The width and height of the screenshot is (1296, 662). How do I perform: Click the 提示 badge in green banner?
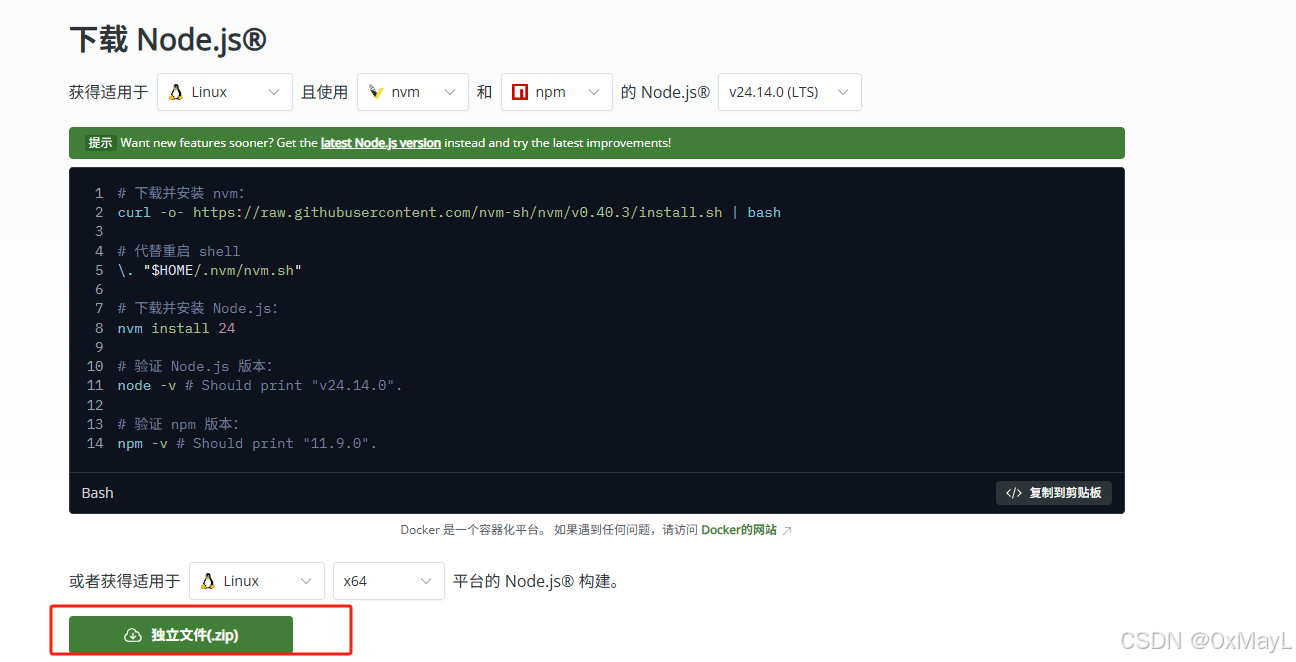tap(100, 143)
